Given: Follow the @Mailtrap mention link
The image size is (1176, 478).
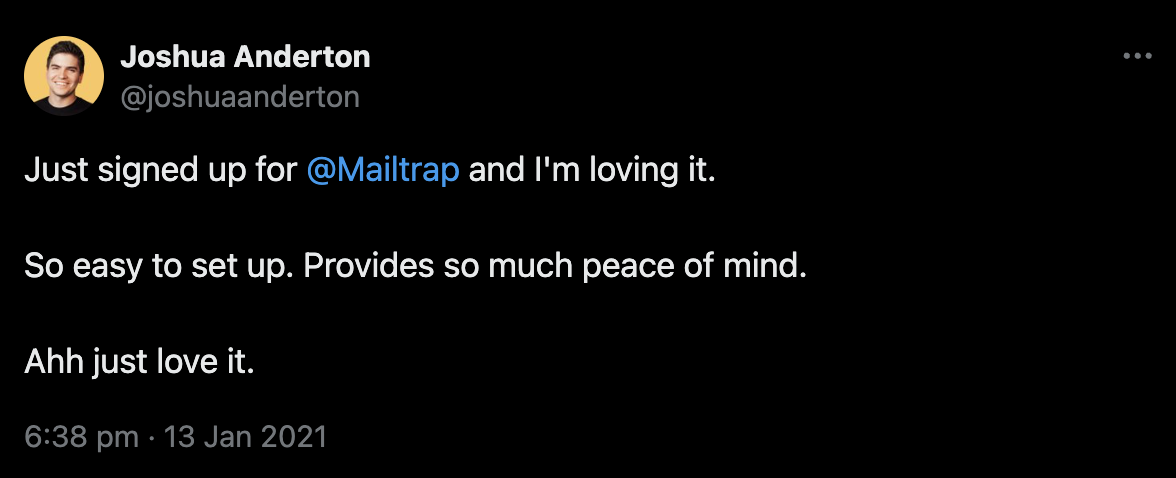Looking at the screenshot, I should tap(384, 170).
